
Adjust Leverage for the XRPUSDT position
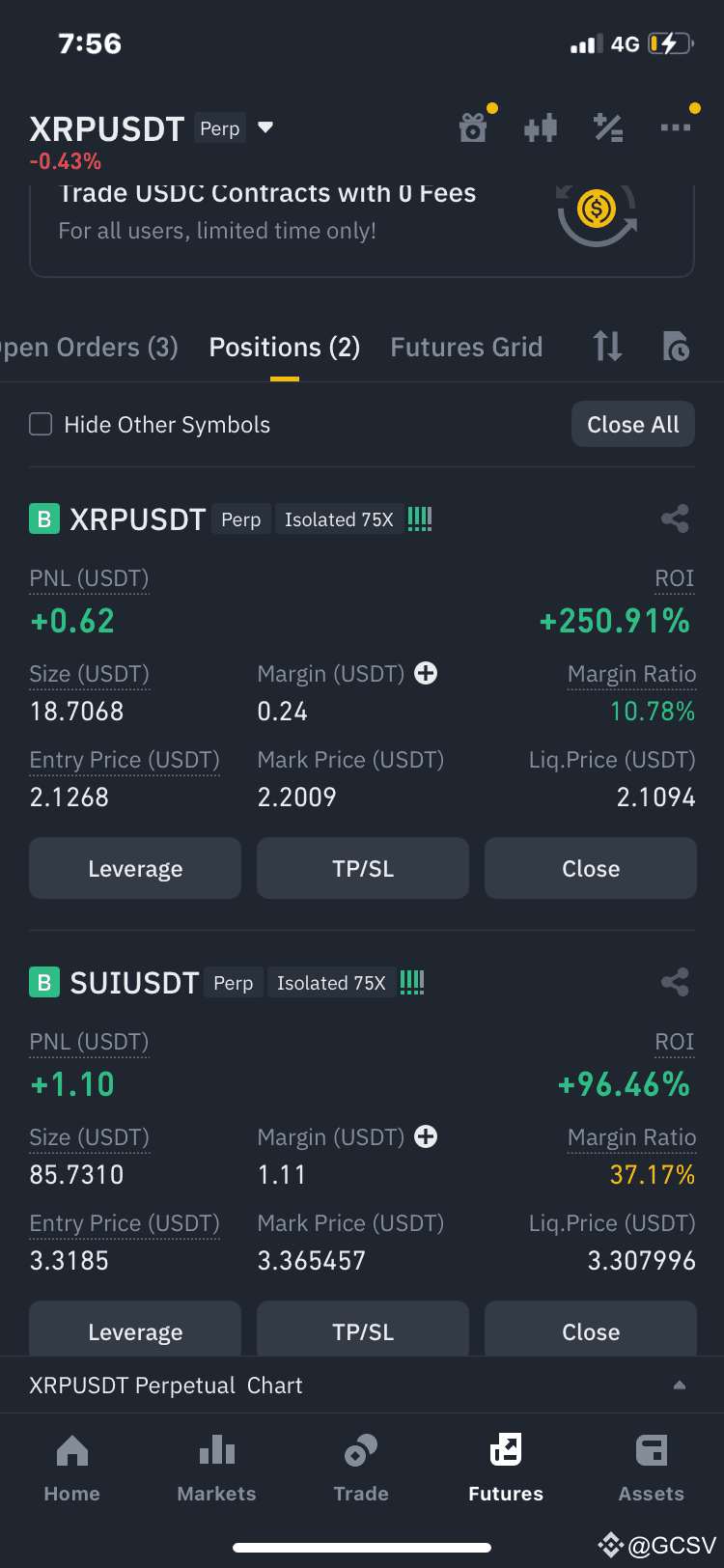click(135, 868)
